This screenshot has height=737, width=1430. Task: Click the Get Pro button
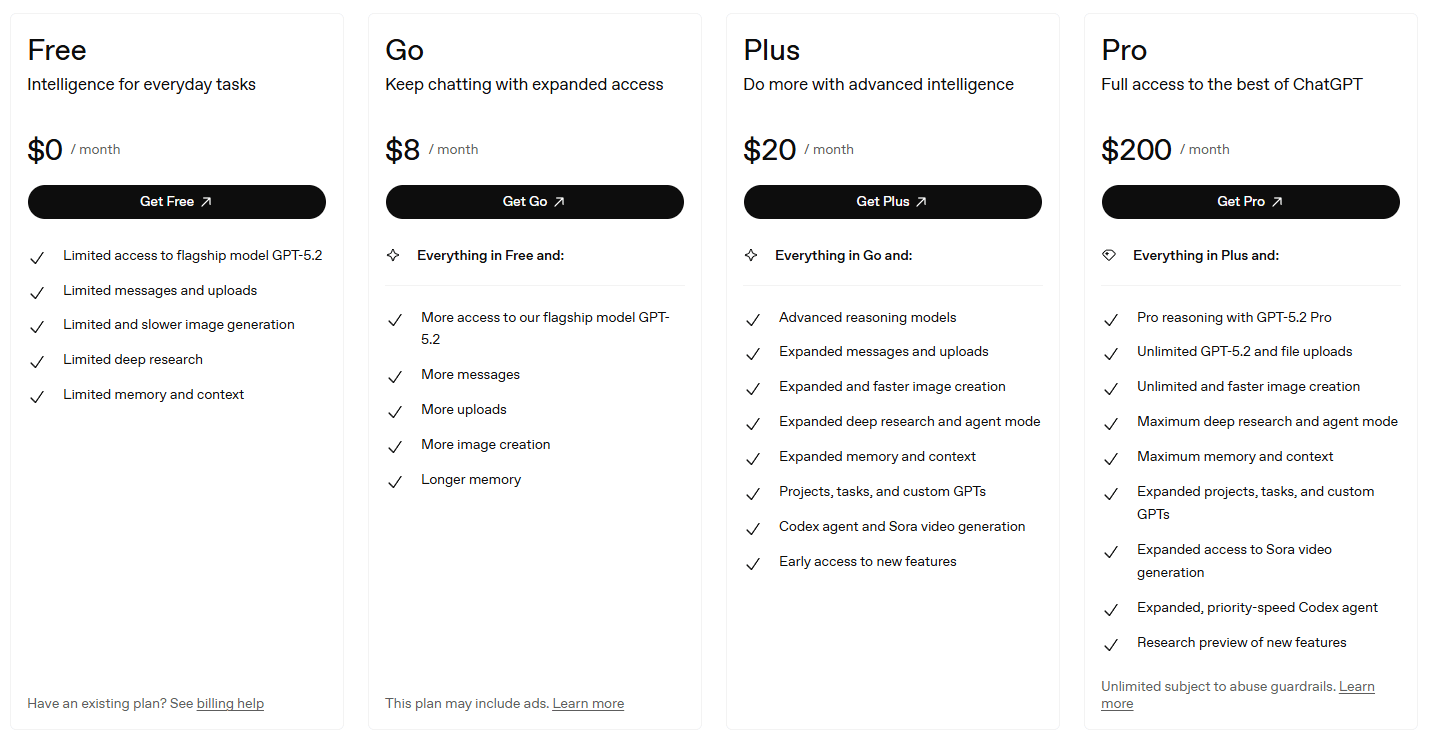pyautogui.click(x=1250, y=202)
